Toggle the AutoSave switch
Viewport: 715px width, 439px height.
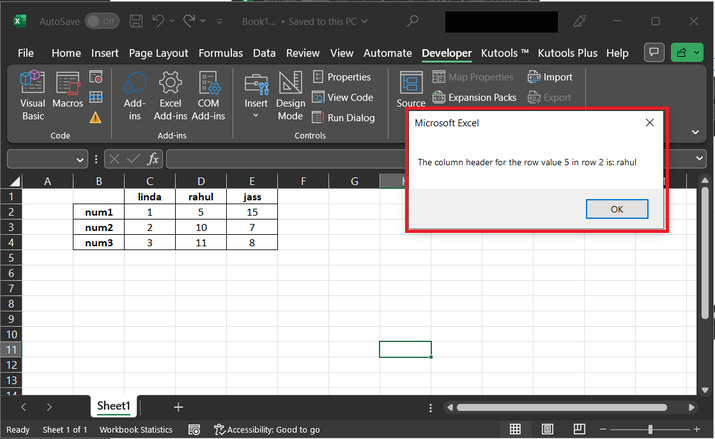coord(101,21)
